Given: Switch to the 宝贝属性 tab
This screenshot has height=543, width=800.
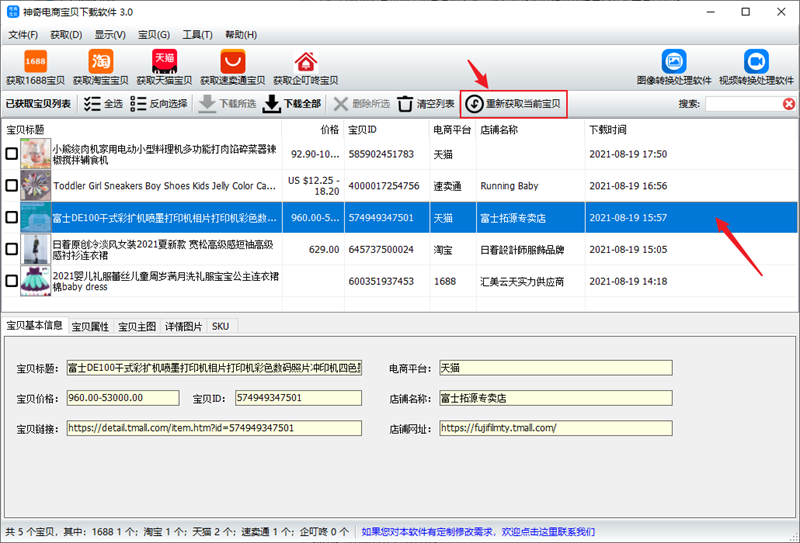Looking at the screenshot, I should (90, 327).
